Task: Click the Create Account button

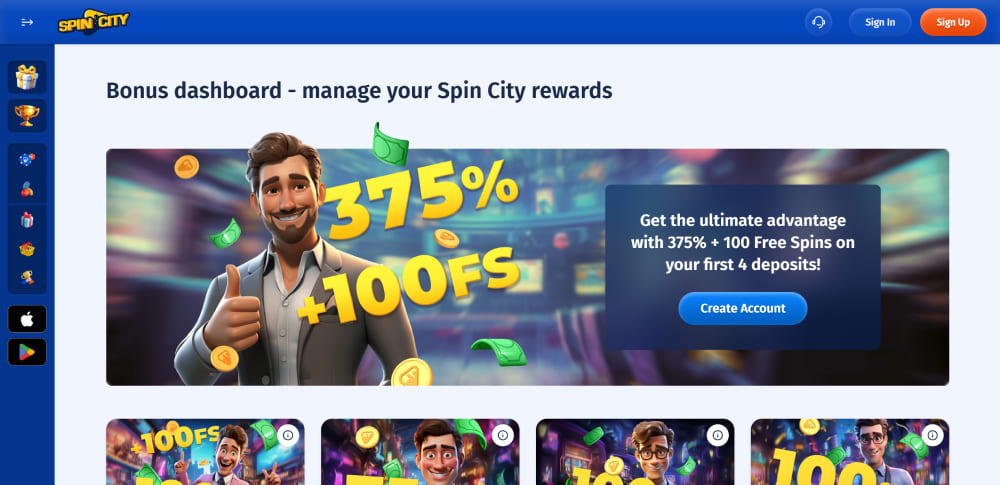Action: coord(742,308)
